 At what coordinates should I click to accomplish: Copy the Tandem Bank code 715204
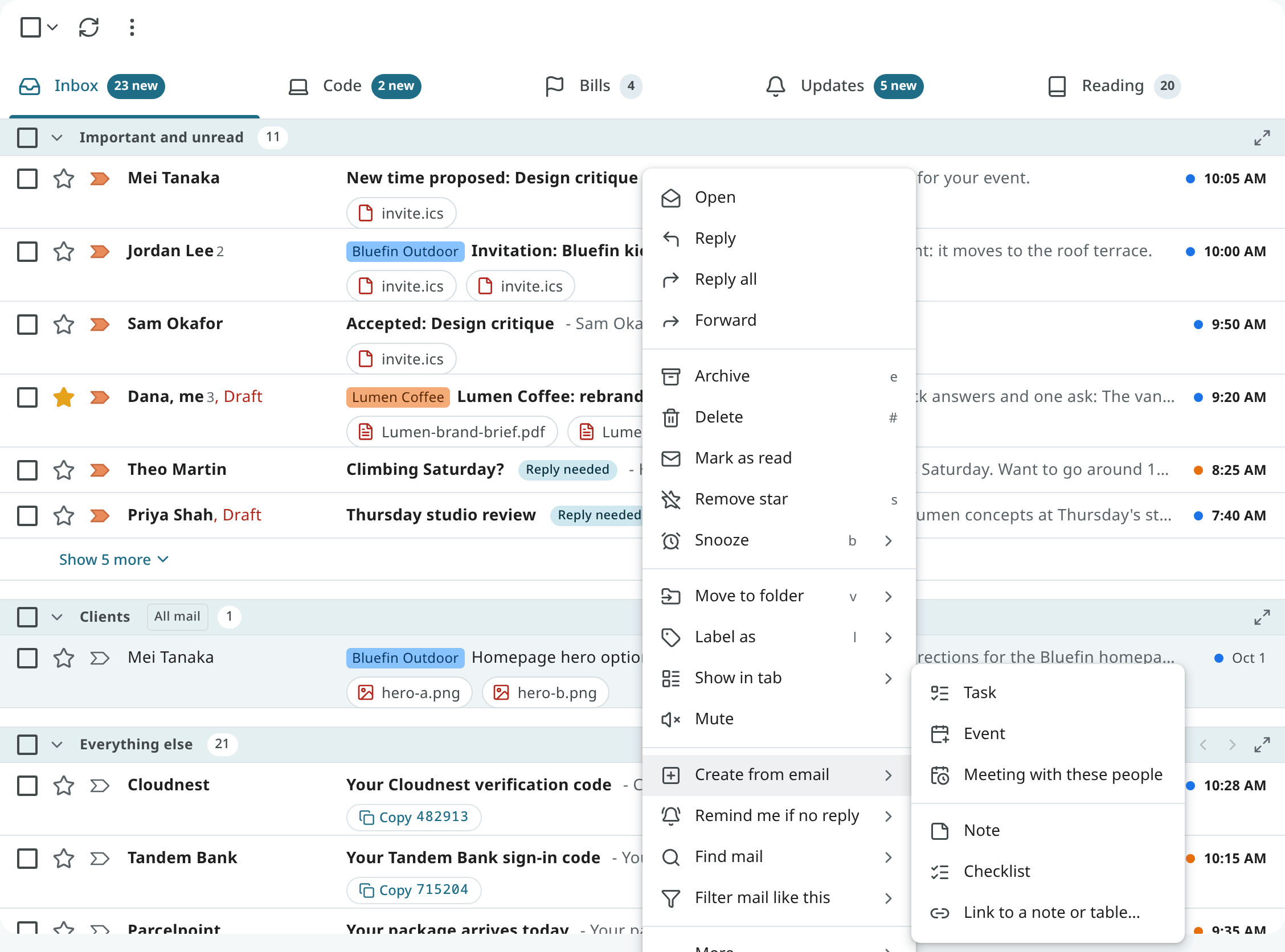[414, 890]
